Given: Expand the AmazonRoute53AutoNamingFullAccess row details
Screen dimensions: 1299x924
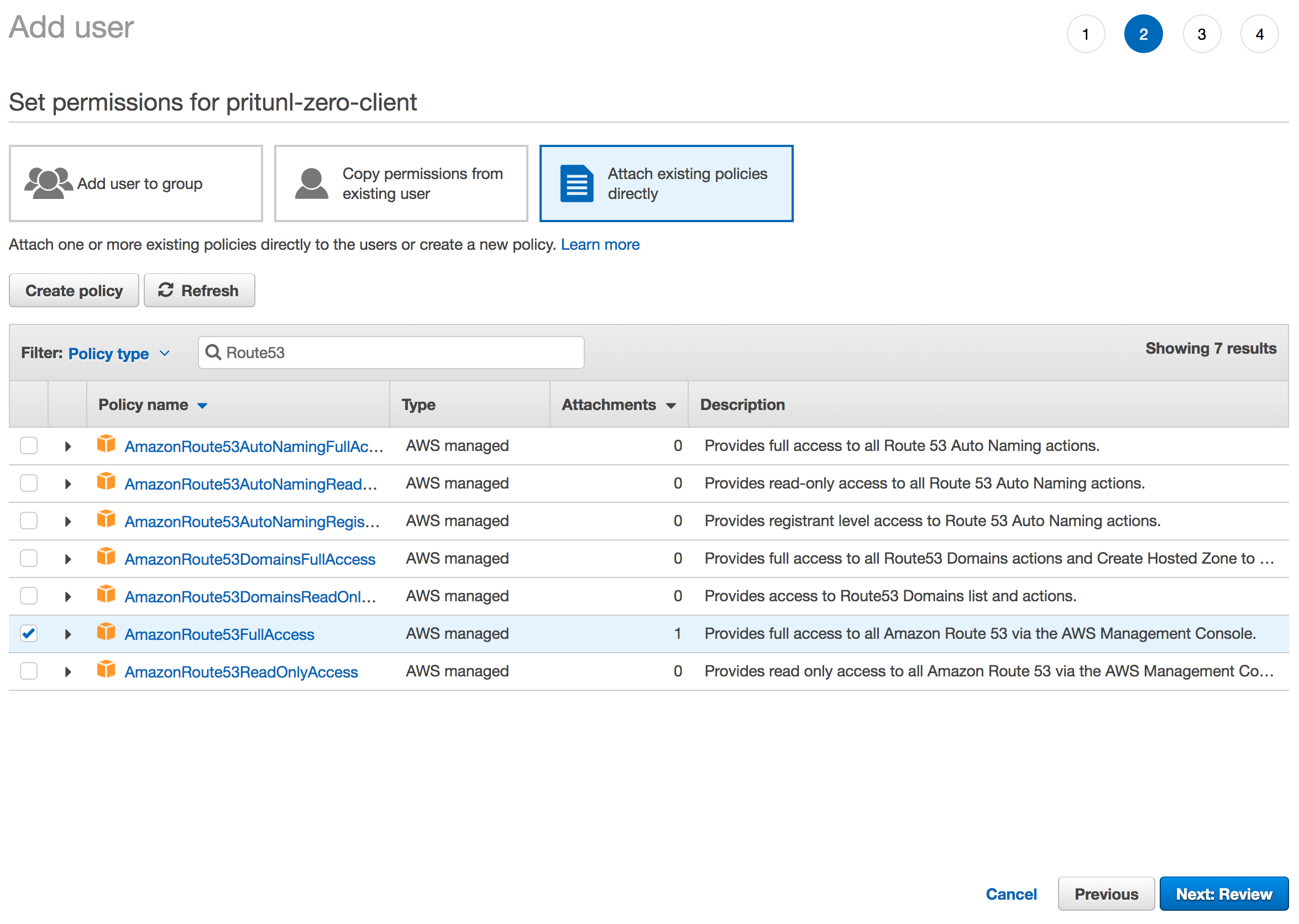Looking at the screenshot, I should [67, 447].
